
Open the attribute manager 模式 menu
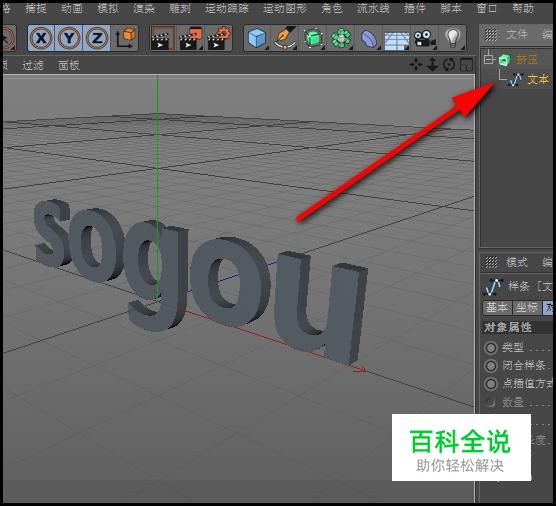(517, 262)
